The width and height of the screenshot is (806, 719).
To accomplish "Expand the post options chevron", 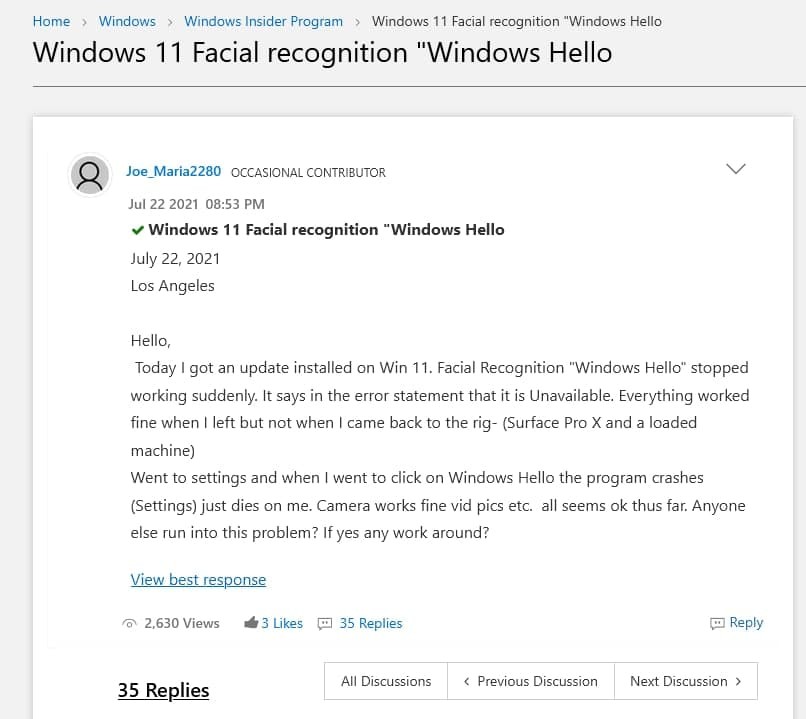I will point(735,169).
